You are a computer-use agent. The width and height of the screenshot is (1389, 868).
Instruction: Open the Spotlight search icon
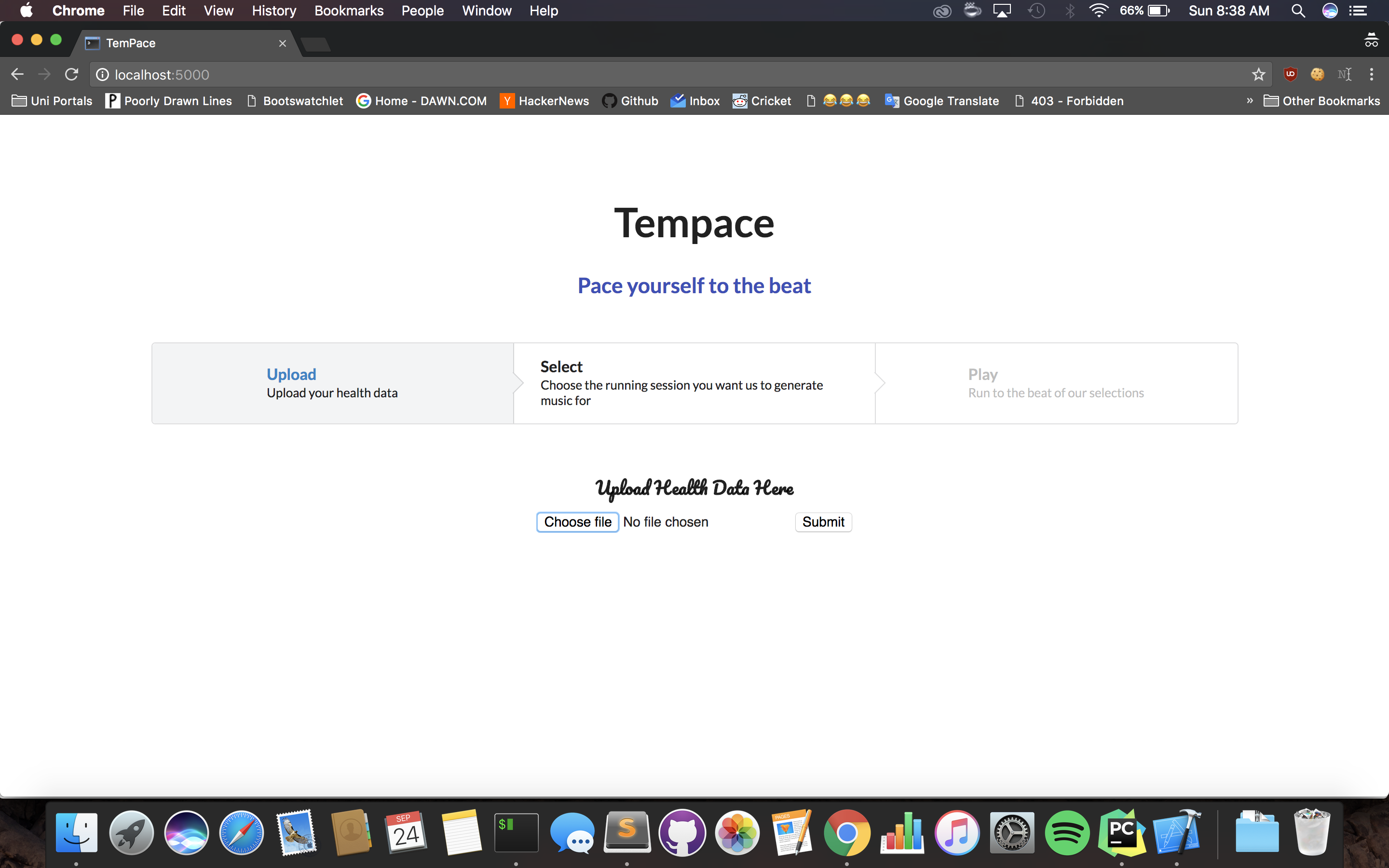click(1298, 11)
